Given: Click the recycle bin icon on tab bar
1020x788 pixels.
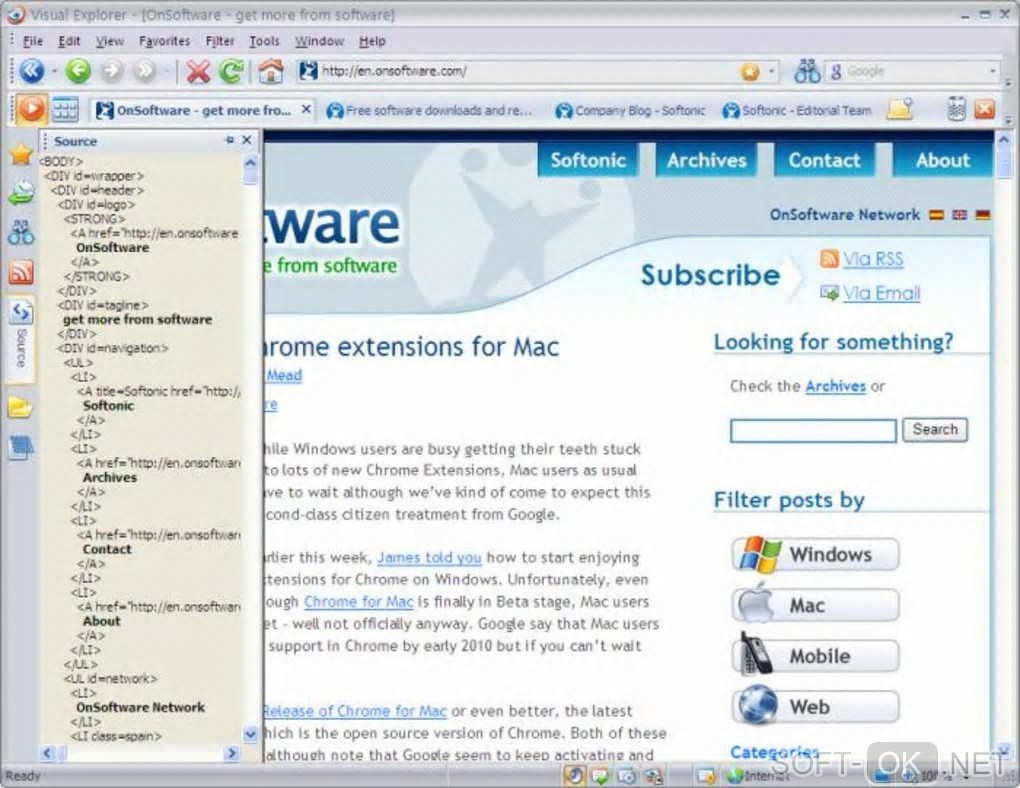Looking at the screenshot, I should pyautogui.click(x=956, y=109).
